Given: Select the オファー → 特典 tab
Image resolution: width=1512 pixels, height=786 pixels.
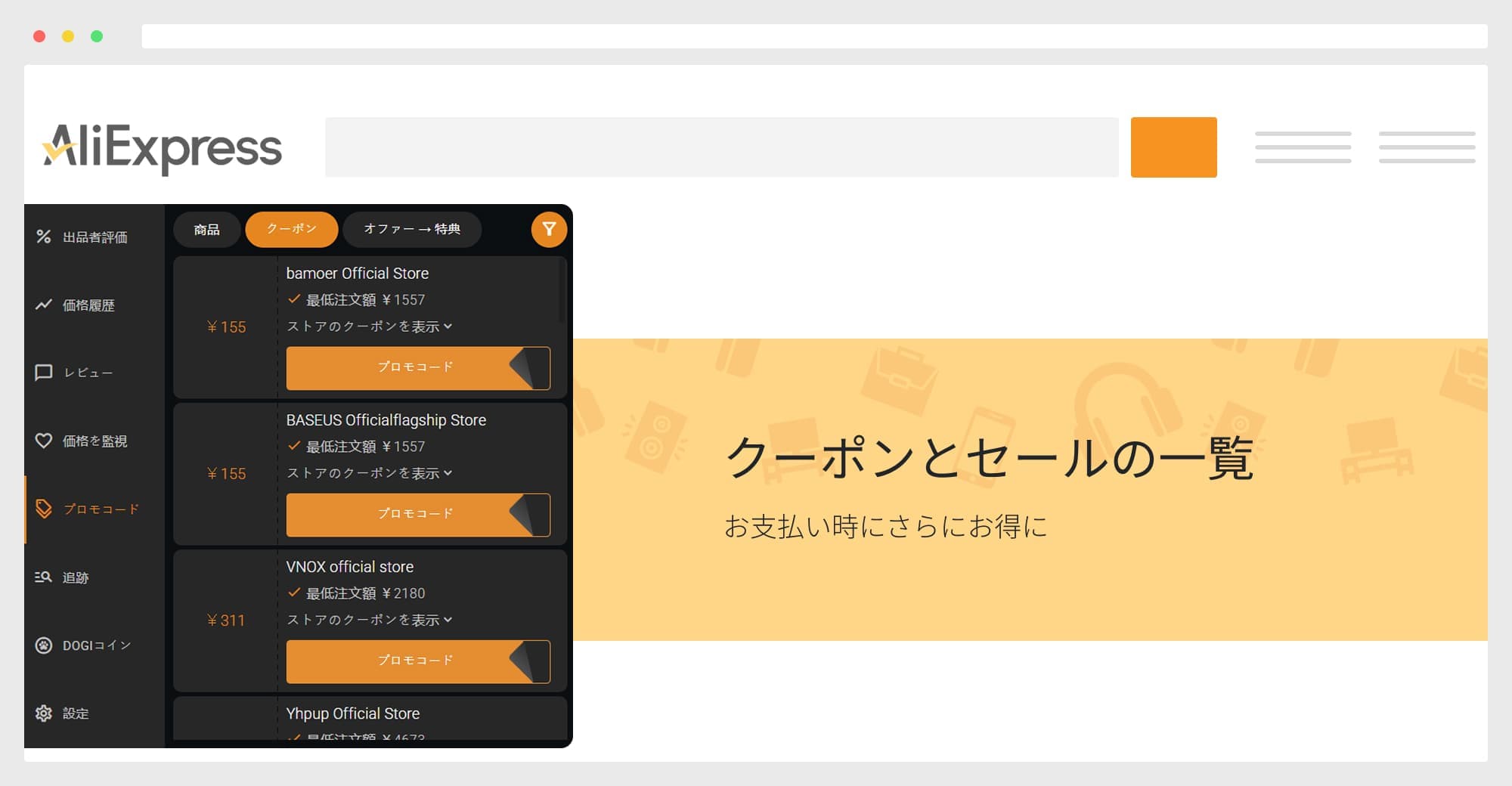Looking at the screenshot, I should tap(413, 229).
